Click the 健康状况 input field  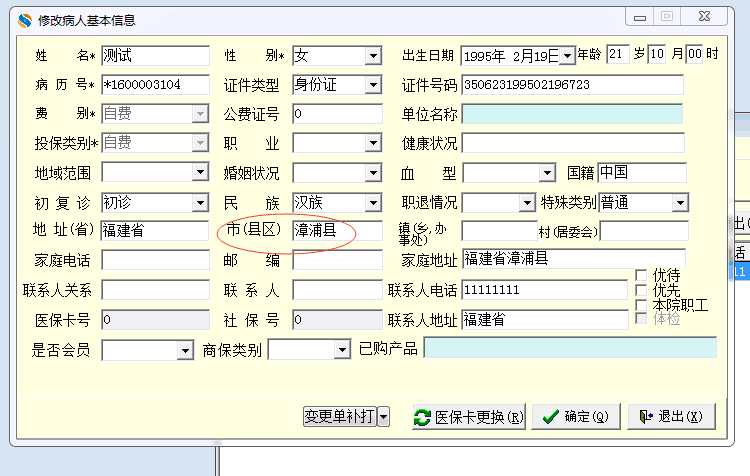pyautogui.click(x=573, y=143)
